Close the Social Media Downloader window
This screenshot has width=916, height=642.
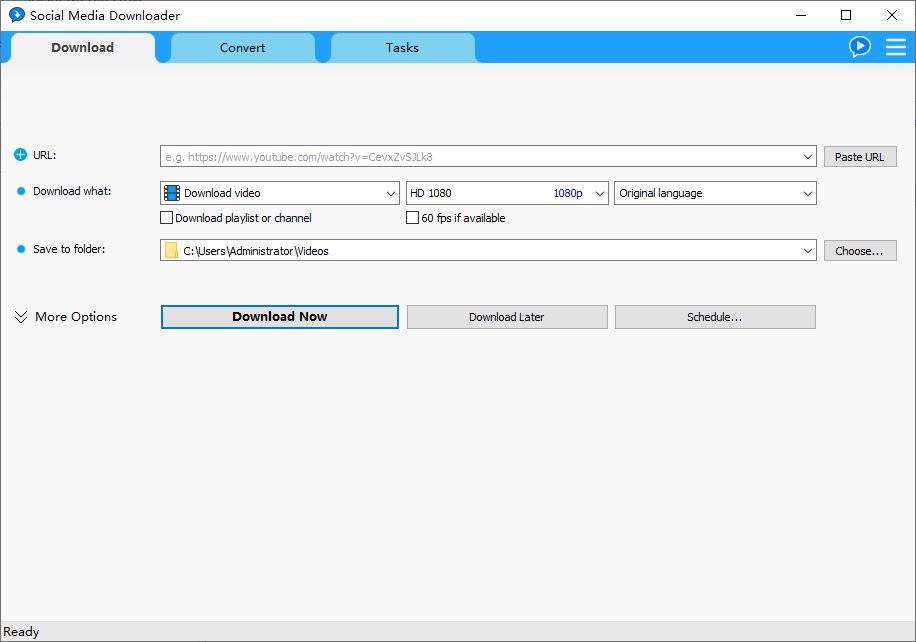[x=891, y=15]
